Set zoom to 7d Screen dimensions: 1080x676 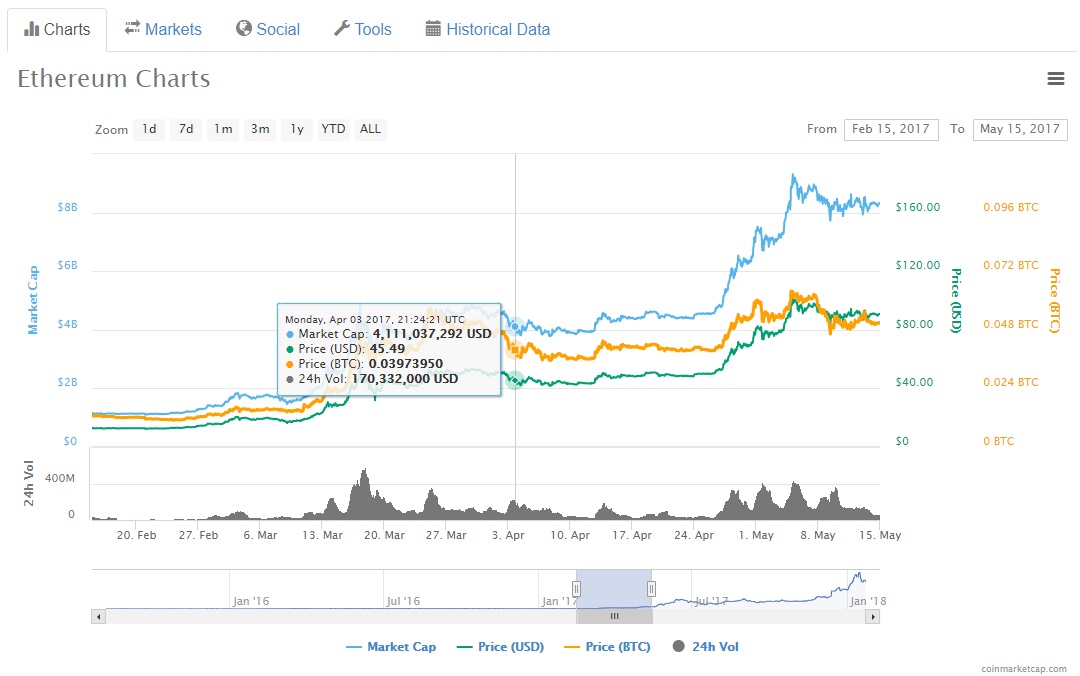click(x=186, y=129)
